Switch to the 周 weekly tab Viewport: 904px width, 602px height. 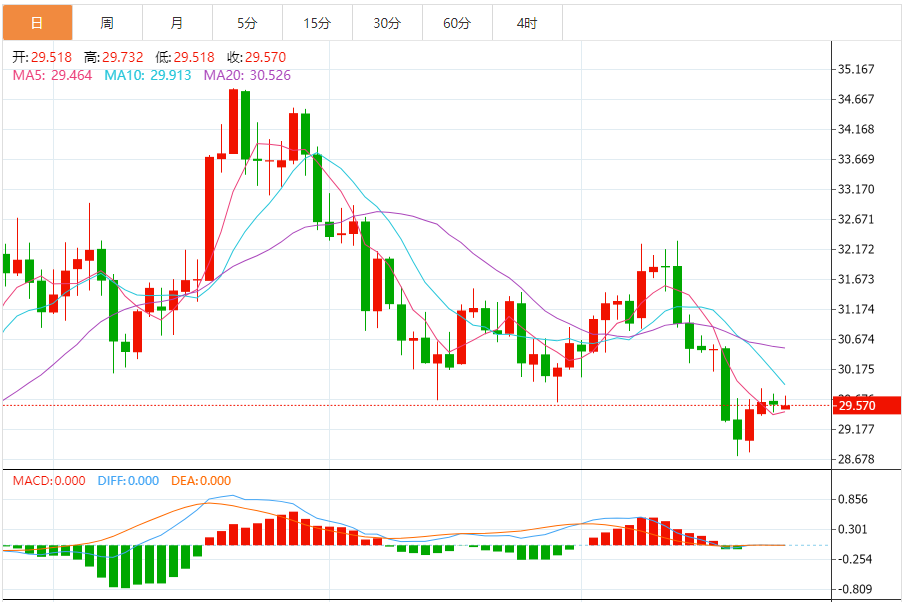point(107,23)
